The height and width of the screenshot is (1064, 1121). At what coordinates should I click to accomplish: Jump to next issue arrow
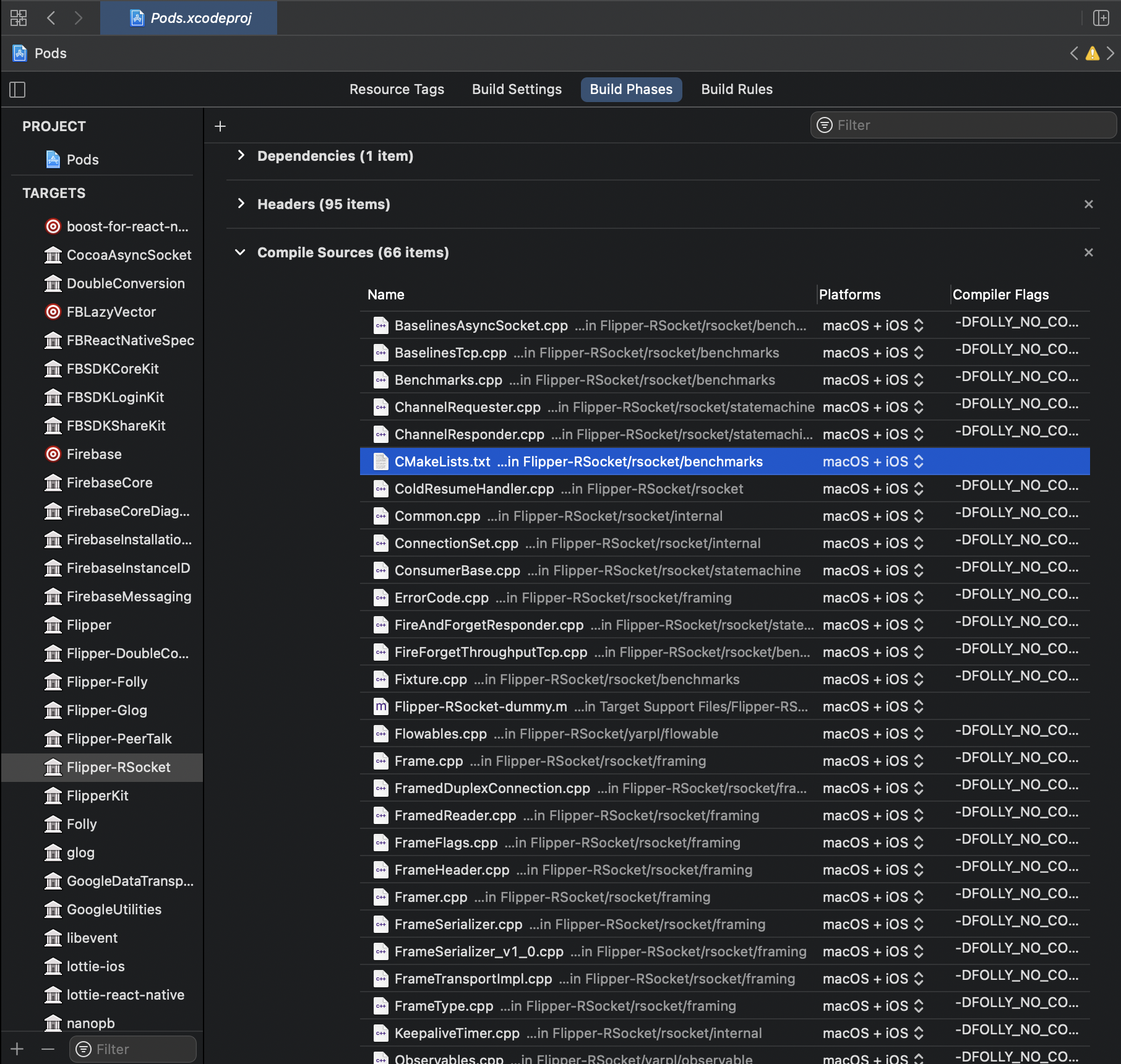click(x=1110, y=54)
